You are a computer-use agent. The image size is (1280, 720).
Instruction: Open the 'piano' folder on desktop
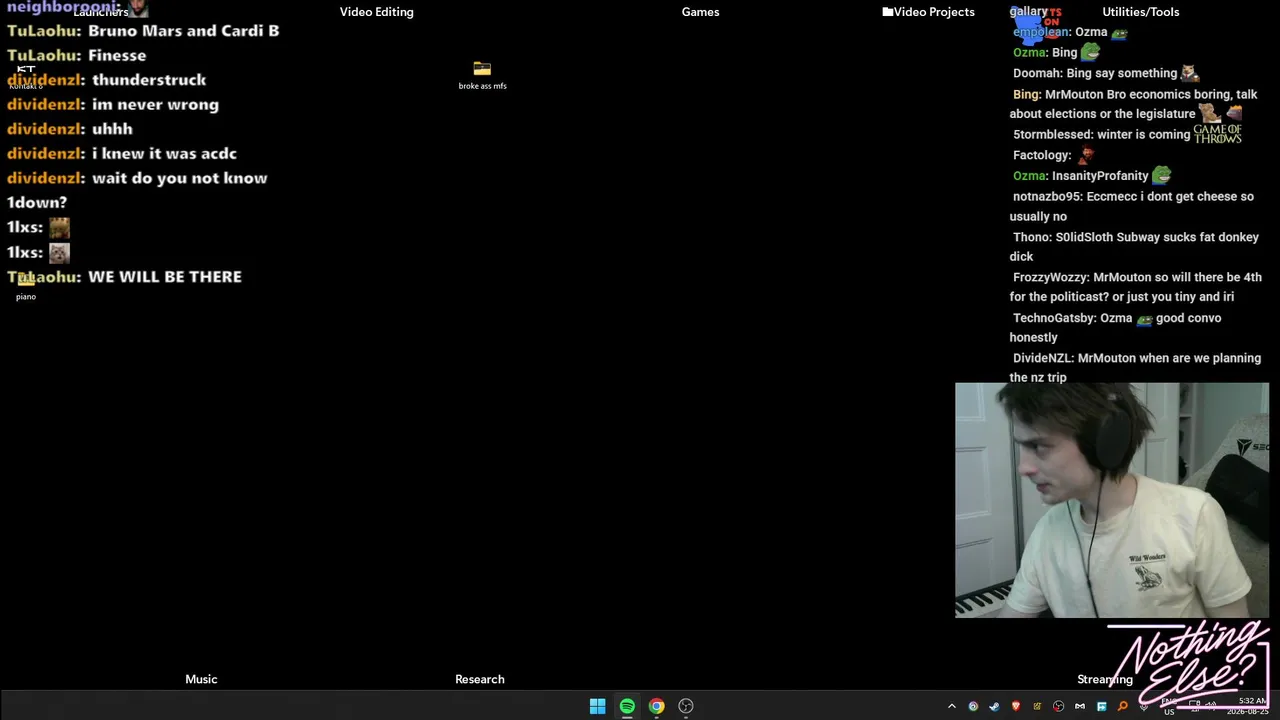tap(26, 286)
